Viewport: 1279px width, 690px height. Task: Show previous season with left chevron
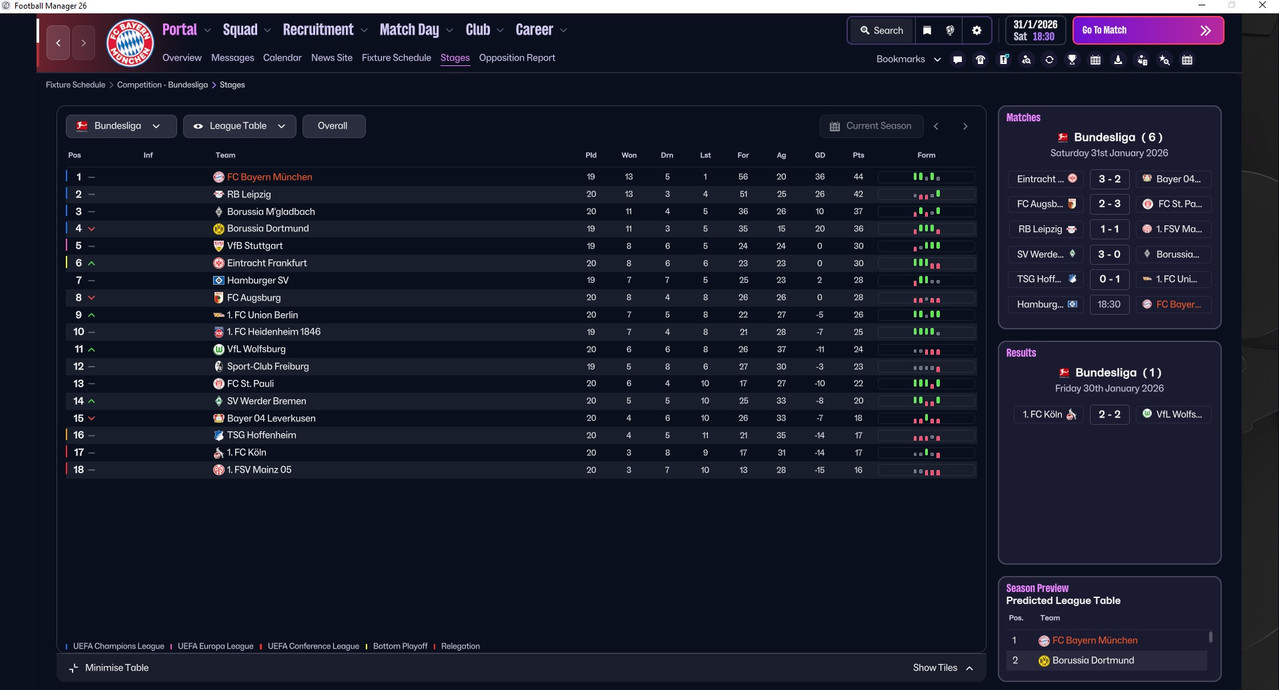(936, 126)
